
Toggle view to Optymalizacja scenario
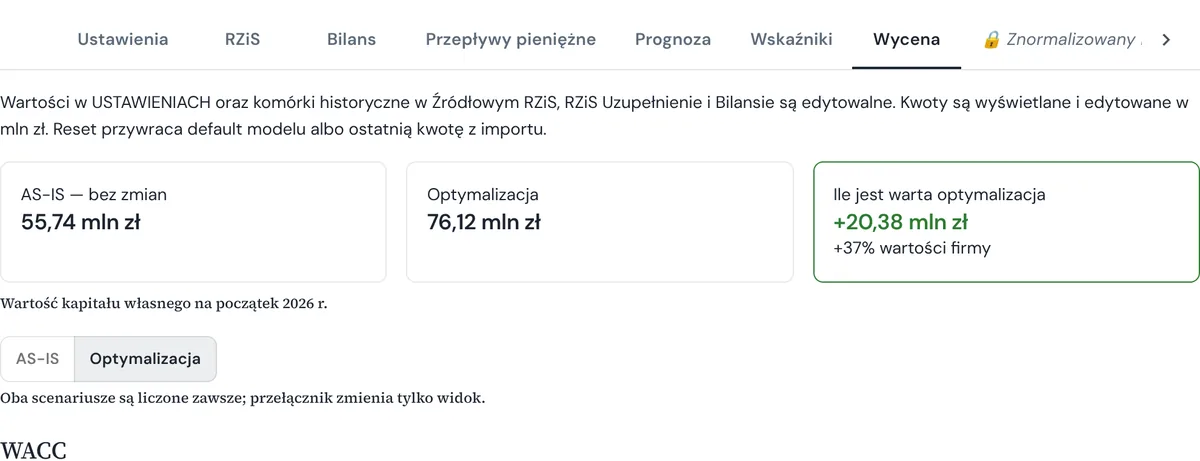click(145, 359)
